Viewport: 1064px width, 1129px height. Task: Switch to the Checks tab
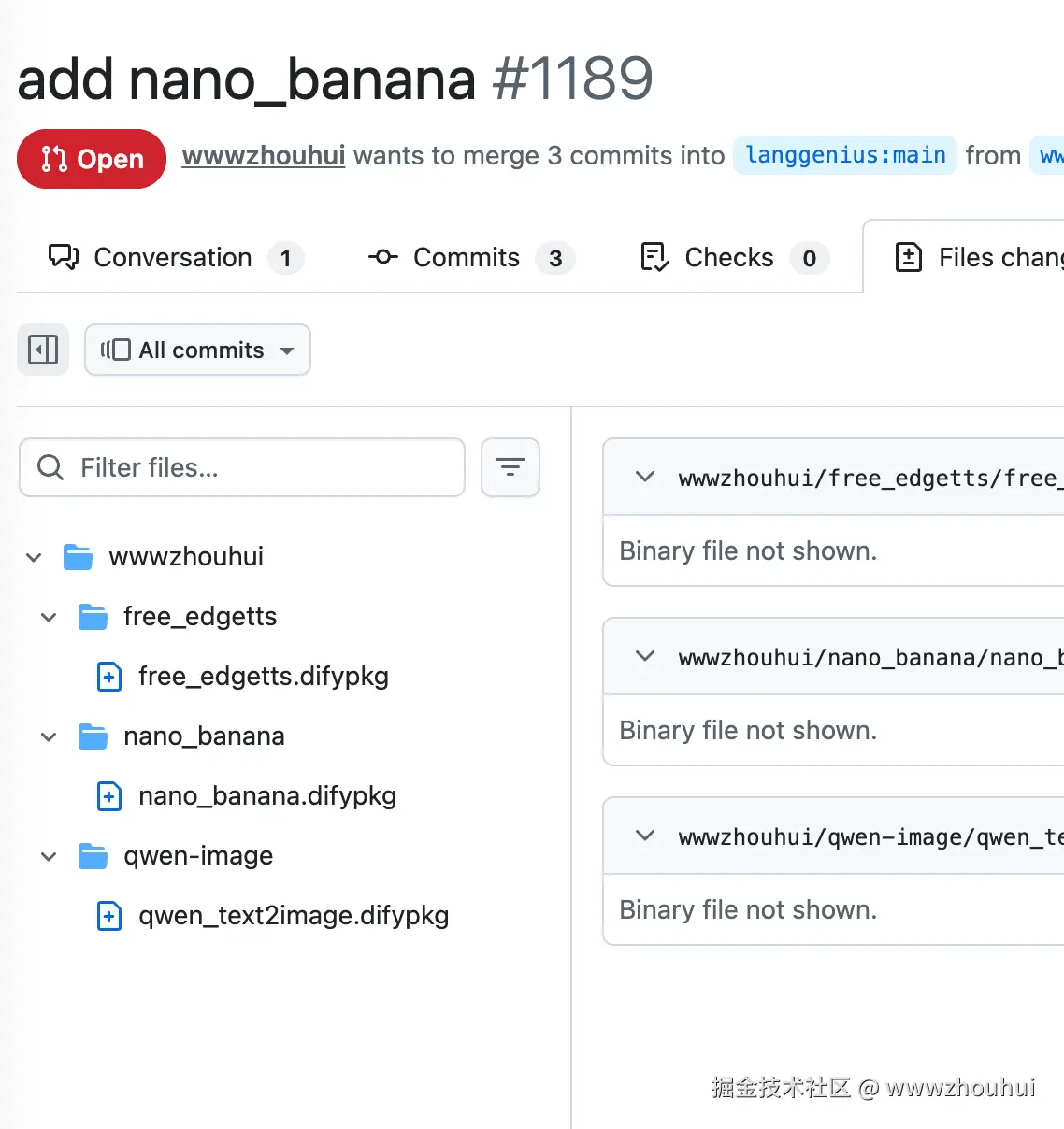click(734, 257)
